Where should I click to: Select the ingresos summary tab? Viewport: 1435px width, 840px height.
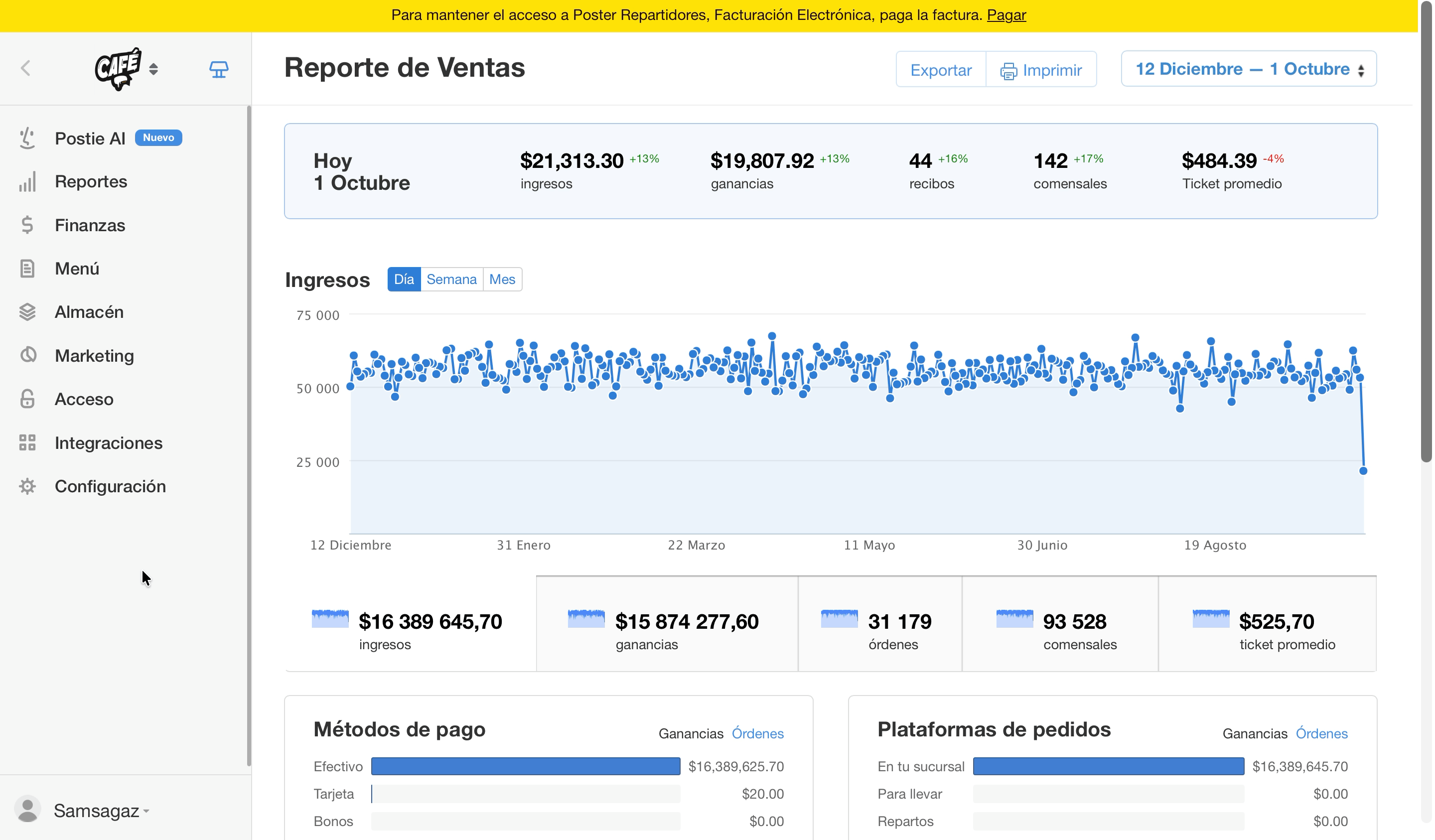tap(410, 624)
